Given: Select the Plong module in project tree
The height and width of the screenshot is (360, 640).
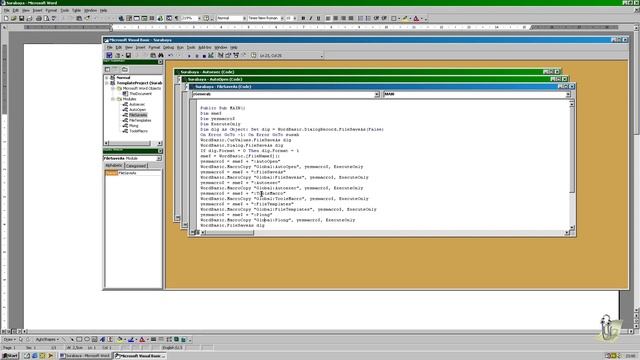Looking at the screenshot, I should pos(133,126).
